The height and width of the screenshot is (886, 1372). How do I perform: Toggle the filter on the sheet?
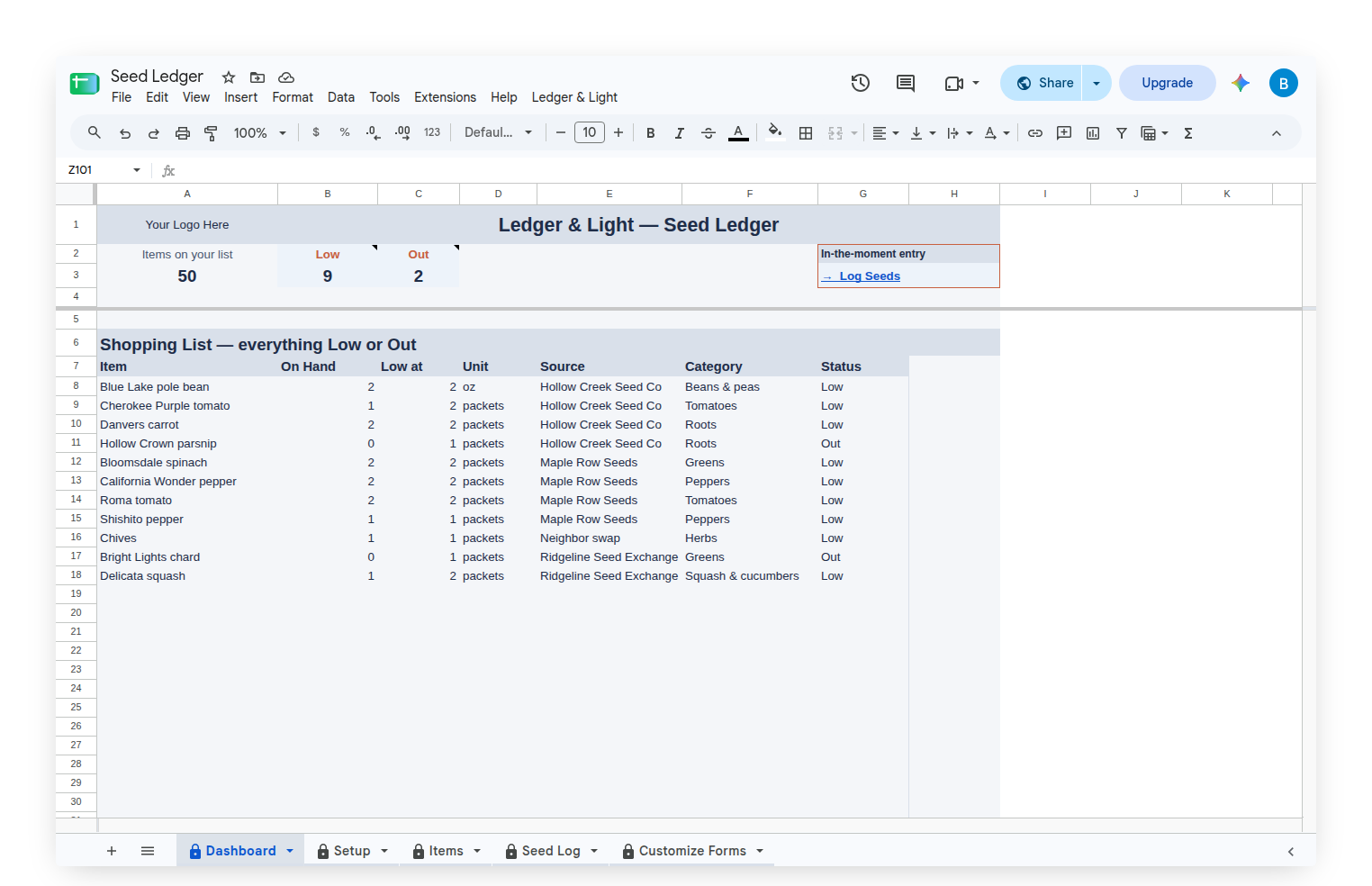tap(1122, 133)
